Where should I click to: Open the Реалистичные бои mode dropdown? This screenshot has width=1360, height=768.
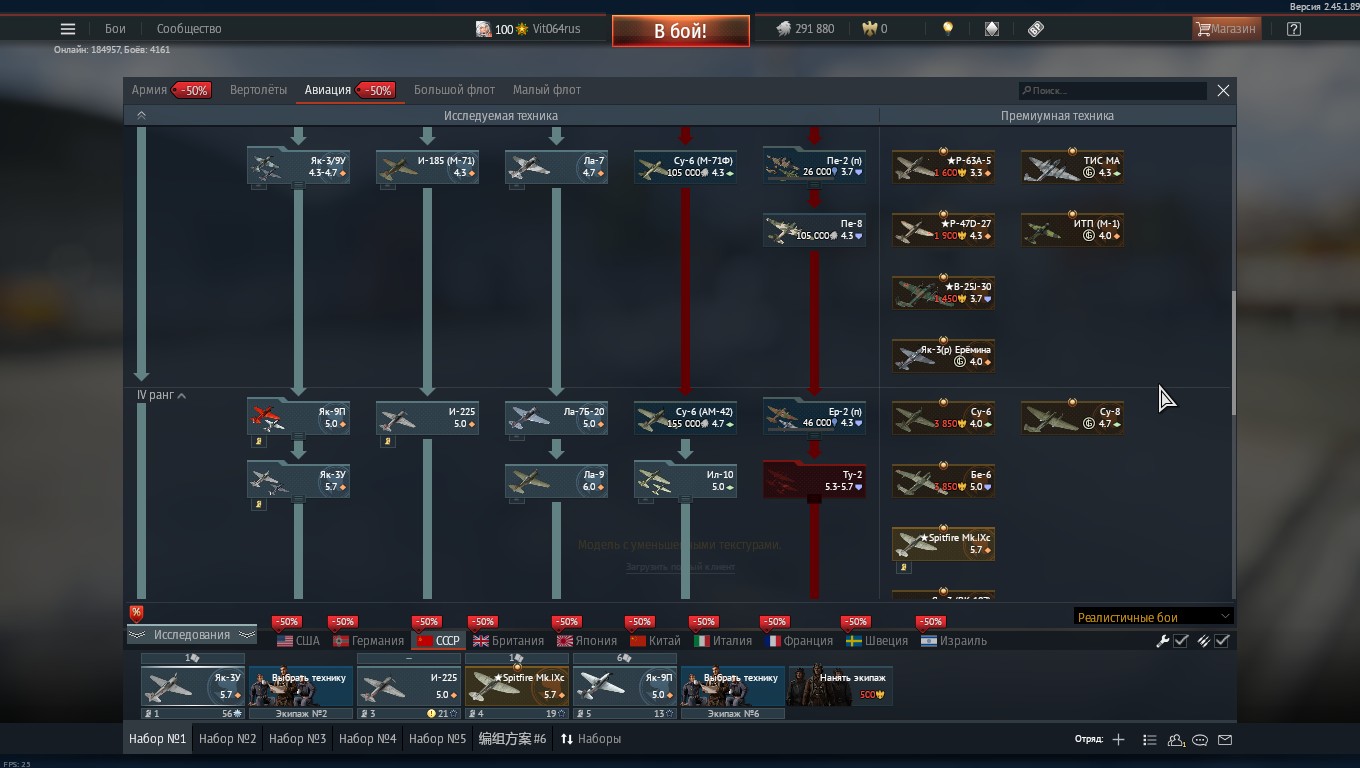click(x=1153, y=617)
